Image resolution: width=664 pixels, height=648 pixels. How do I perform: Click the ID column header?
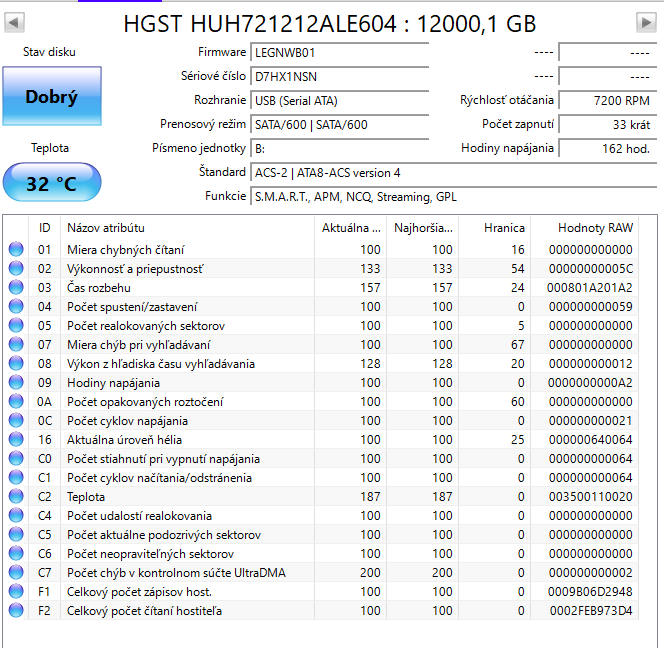[44, 228]
